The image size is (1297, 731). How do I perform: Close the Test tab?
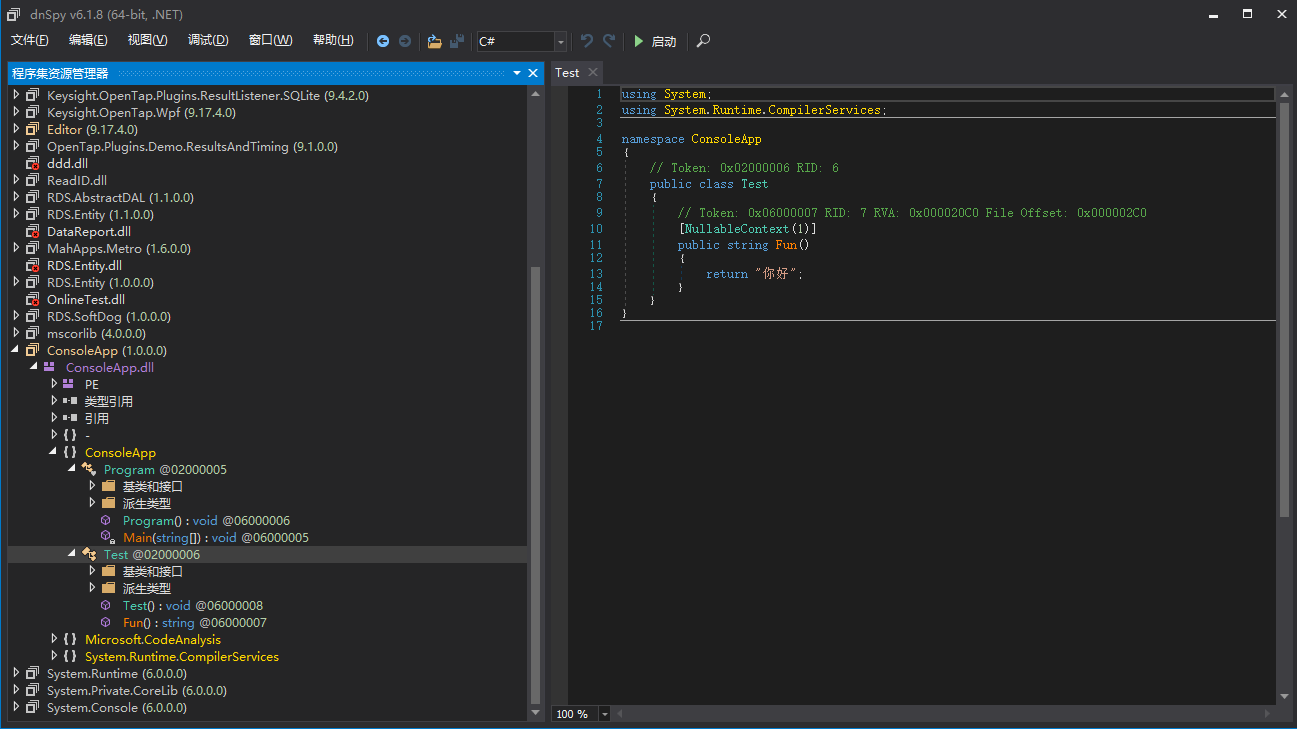593,72
